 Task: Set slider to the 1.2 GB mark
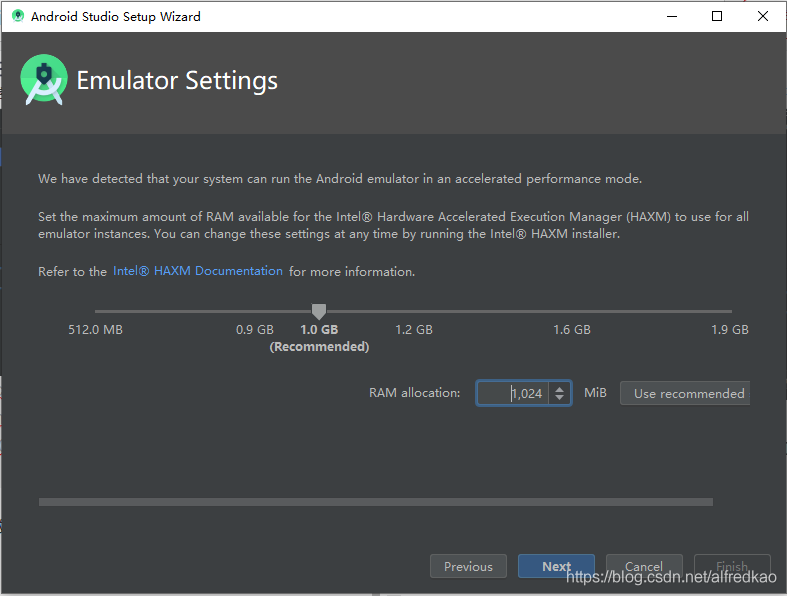(x=414, y=311)
